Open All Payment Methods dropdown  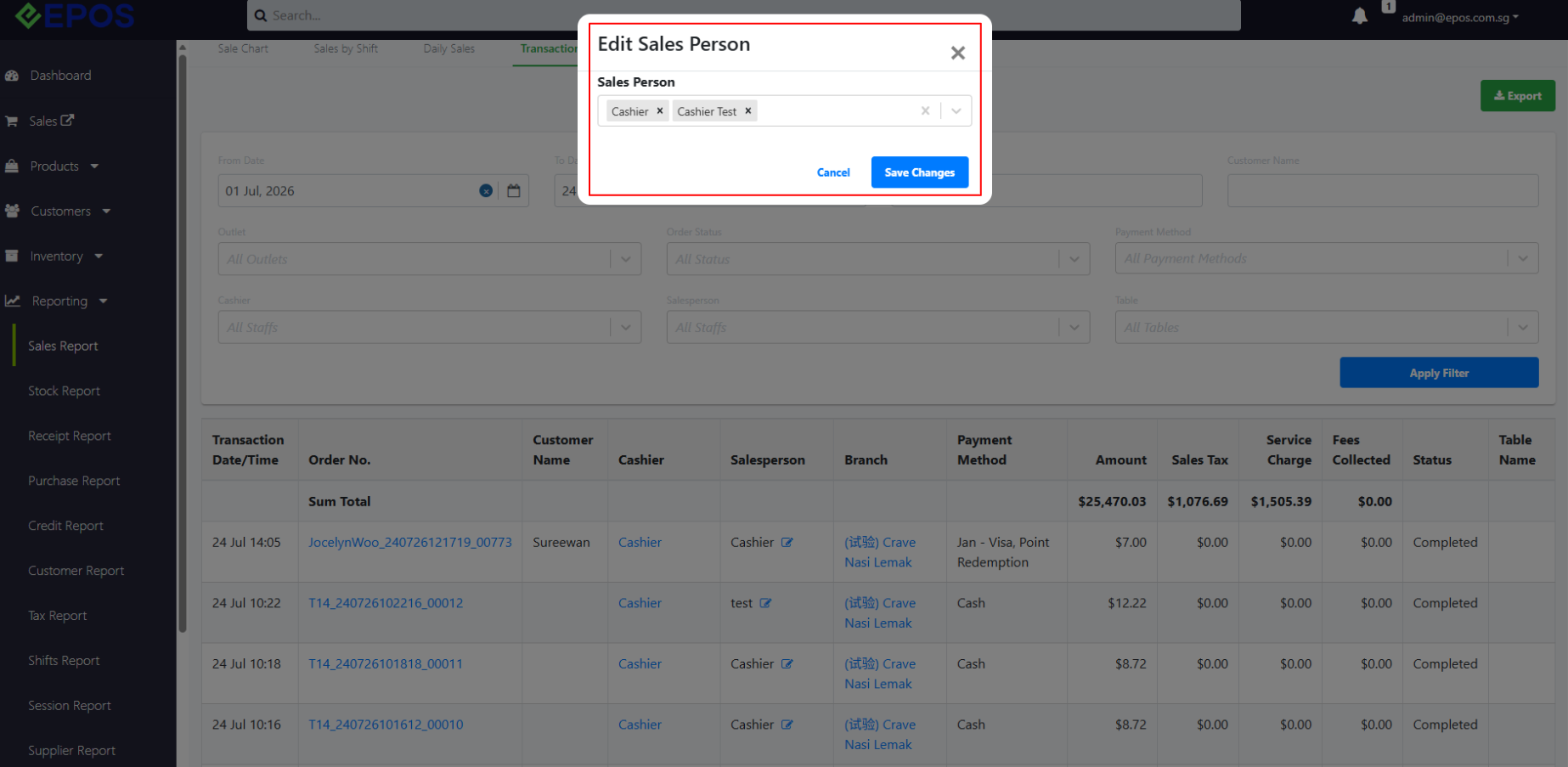pyautogui.click(x=1326, y=258)
